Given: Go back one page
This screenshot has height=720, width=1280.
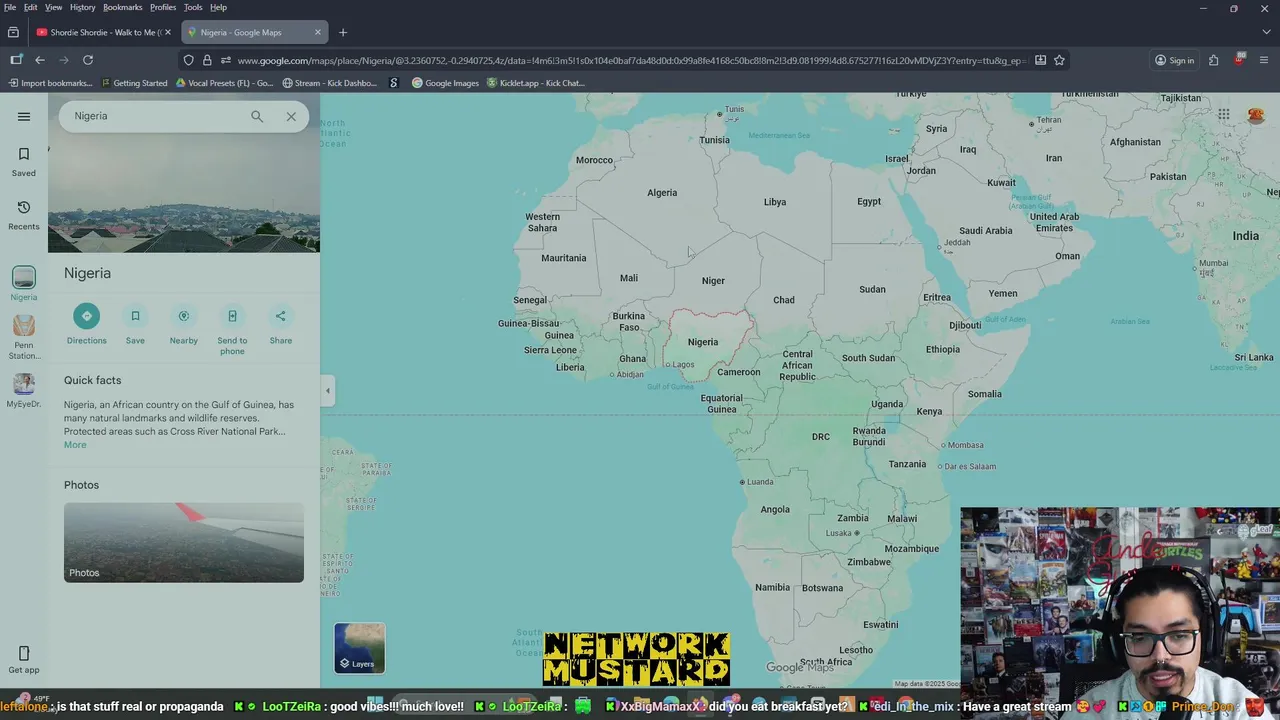Looking at the screenshot, I should (40, 60).
